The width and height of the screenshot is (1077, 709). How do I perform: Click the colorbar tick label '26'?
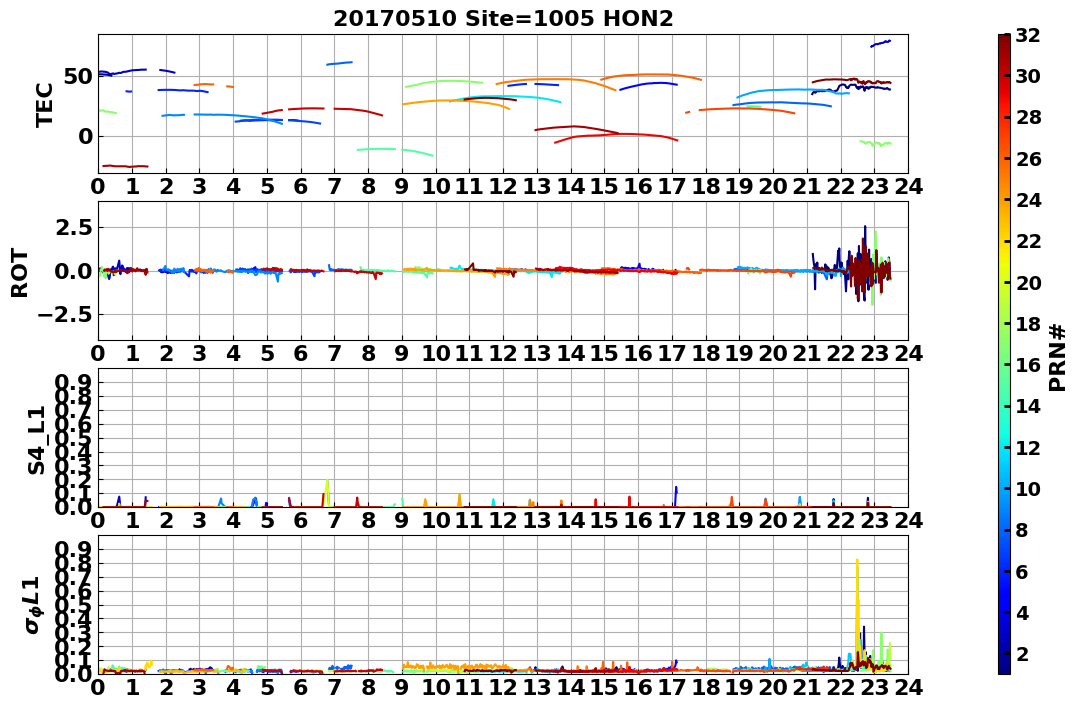[1027, 159]
